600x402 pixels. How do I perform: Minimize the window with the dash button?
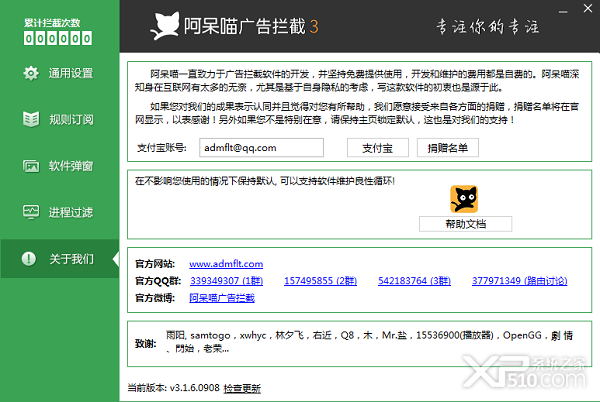click(563, 11)
